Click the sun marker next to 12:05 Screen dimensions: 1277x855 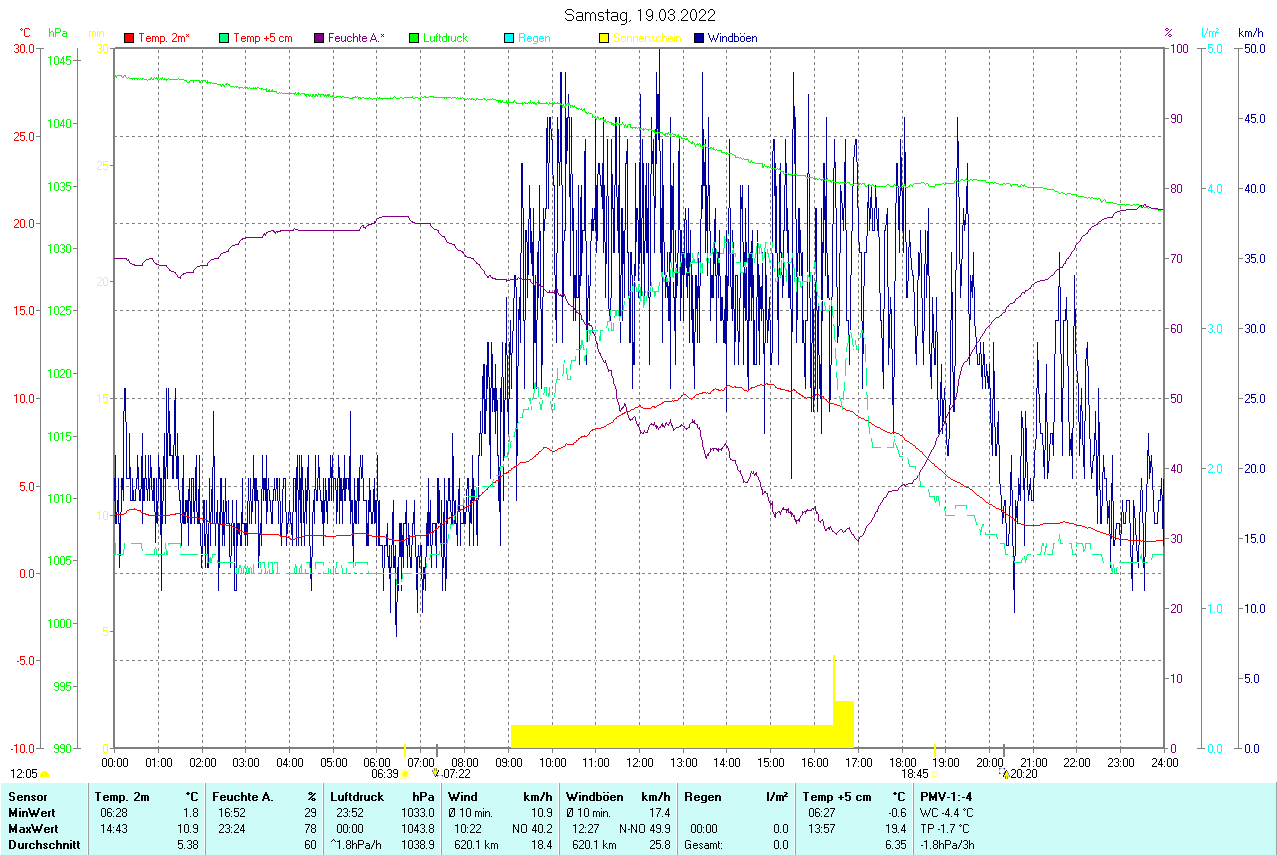click(x=44, y=774)
